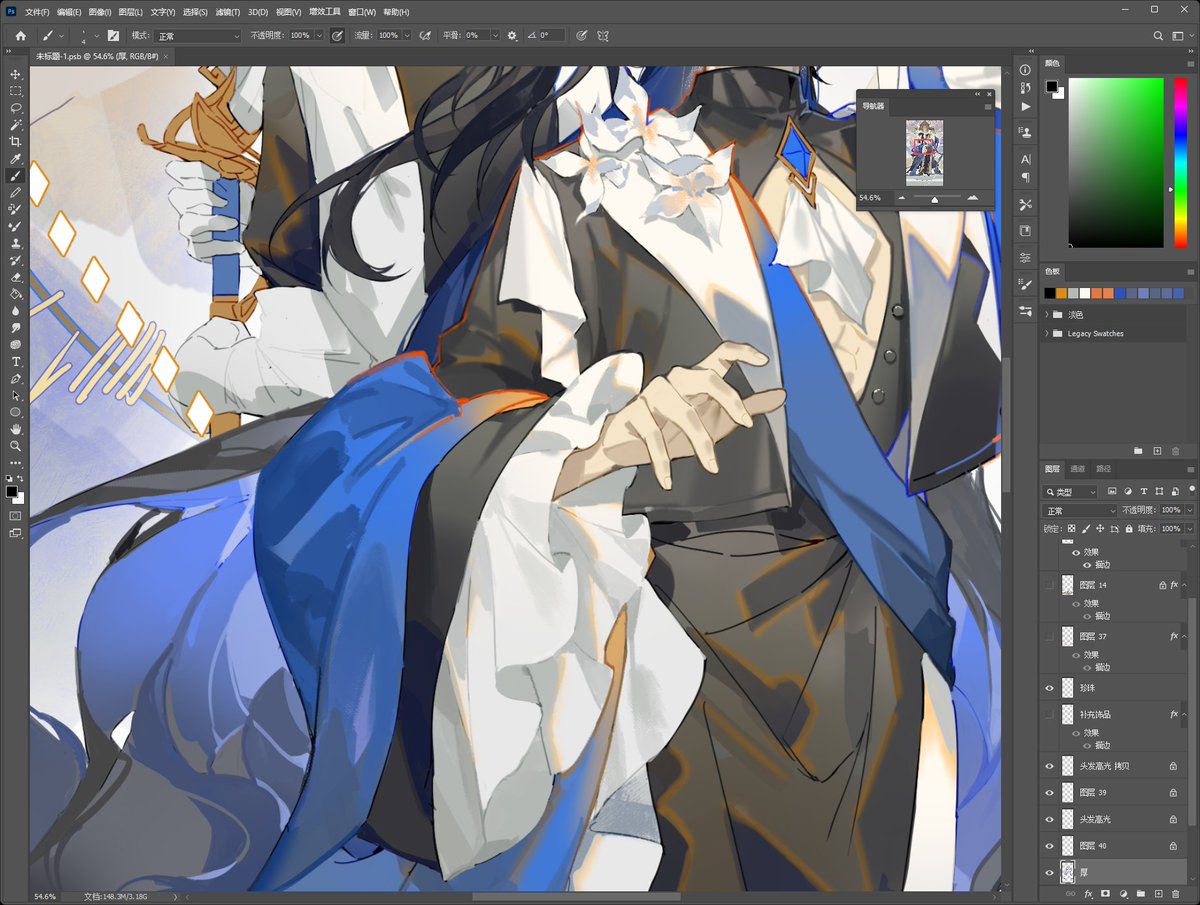Viewport: 1200px width, 905px height.
Task: Hide the 头发高光 拷贝 layer
Action: point(1049,766)
